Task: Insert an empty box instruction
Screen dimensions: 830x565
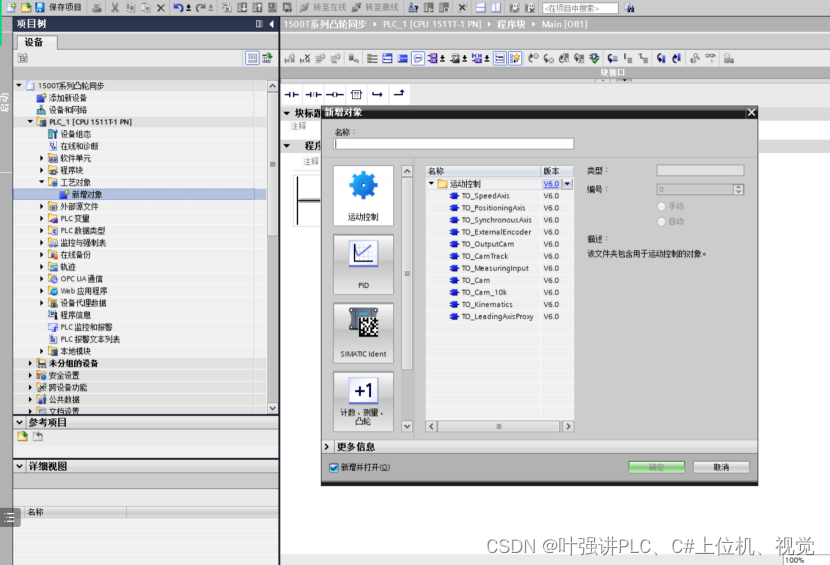Action: tap(356, 95)
